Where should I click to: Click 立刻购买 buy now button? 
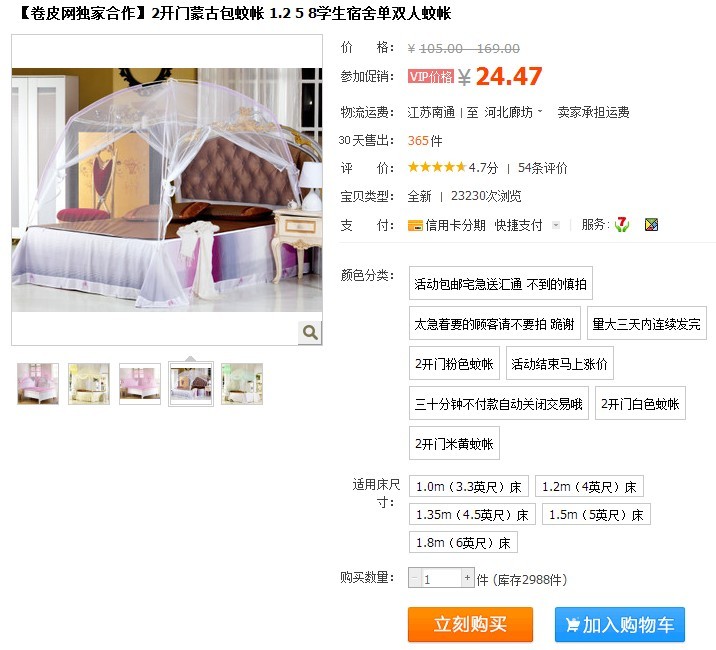click(470, 624)
